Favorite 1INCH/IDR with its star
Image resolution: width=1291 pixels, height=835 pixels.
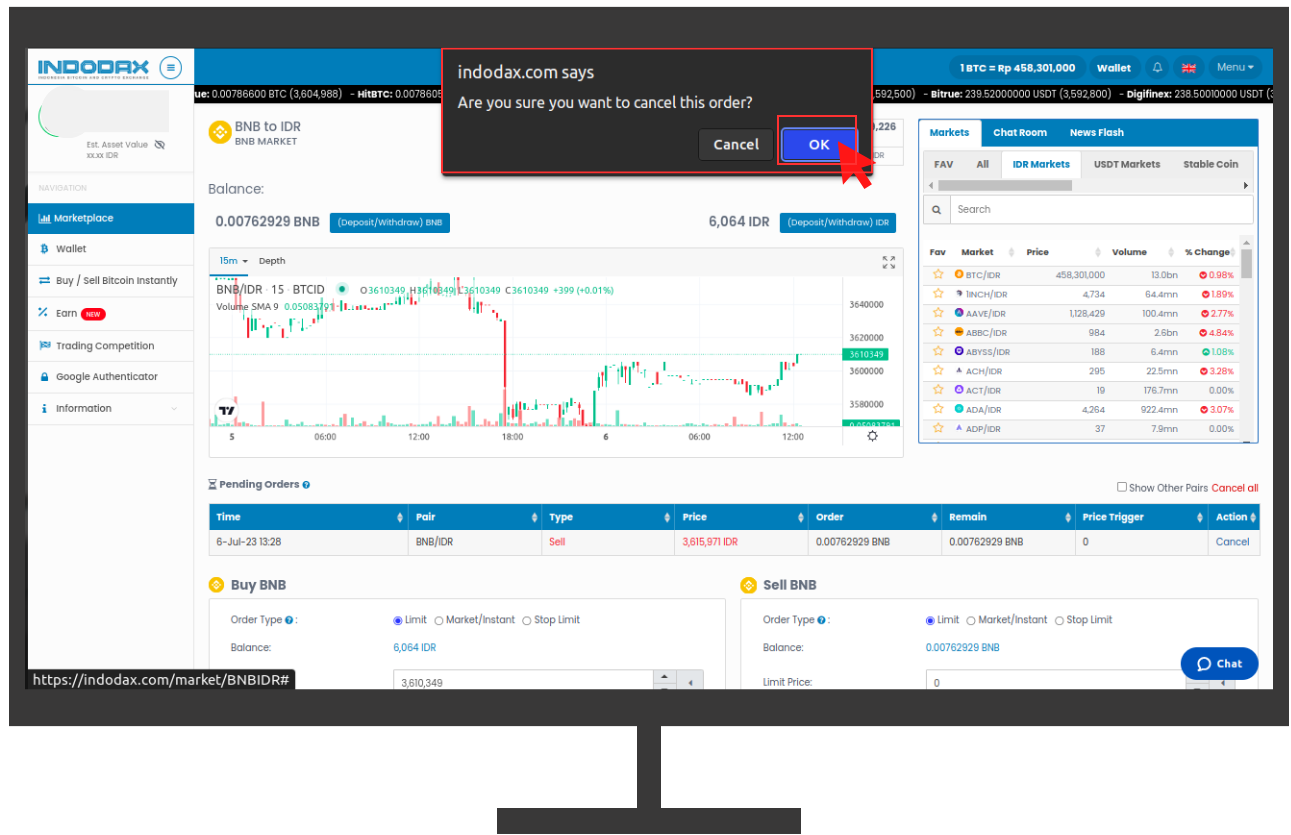click(x=938, y=294)
